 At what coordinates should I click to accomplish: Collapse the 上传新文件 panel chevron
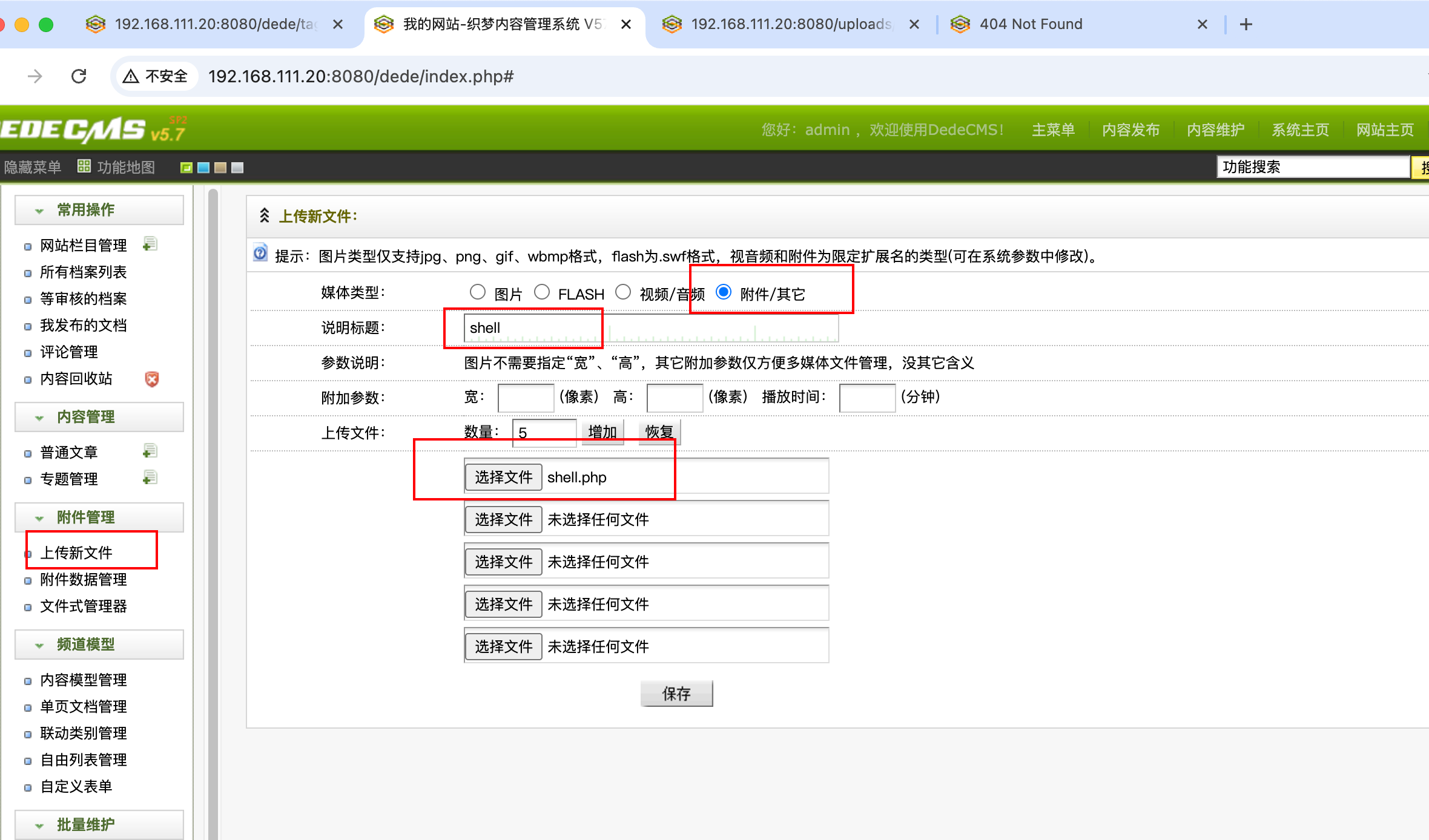click(x=265, y=215)
